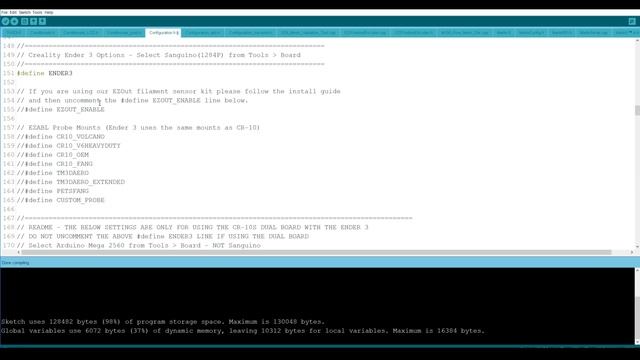The image size is (640, 360).
Task: Click the editor vertical scrollbar thumb
Action: click(637, 110)
